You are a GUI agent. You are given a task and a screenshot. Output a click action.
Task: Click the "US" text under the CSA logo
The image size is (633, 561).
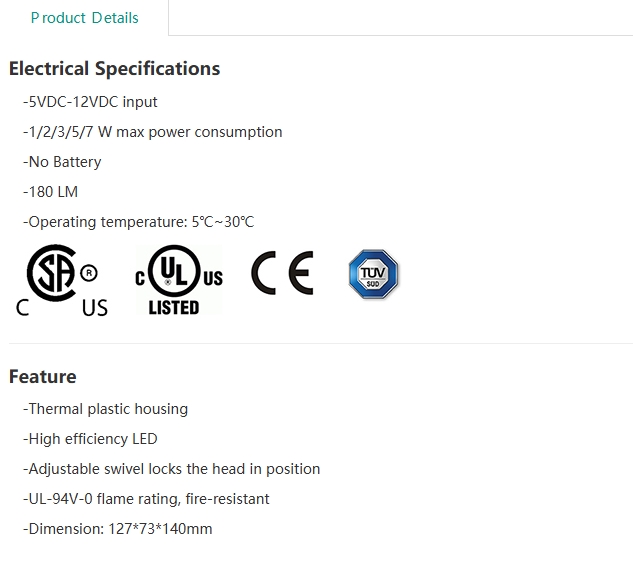click(x=95, y=308)
